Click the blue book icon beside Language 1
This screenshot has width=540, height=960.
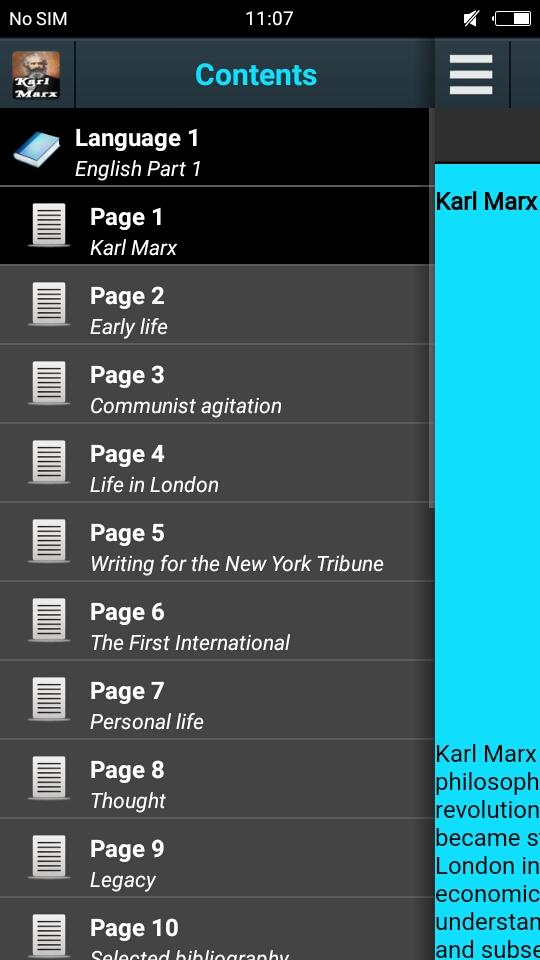click(37, 149)
